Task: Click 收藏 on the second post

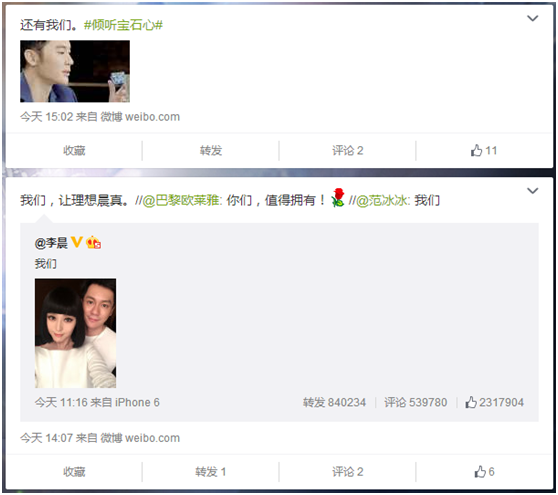Action: tap(74, 472)
